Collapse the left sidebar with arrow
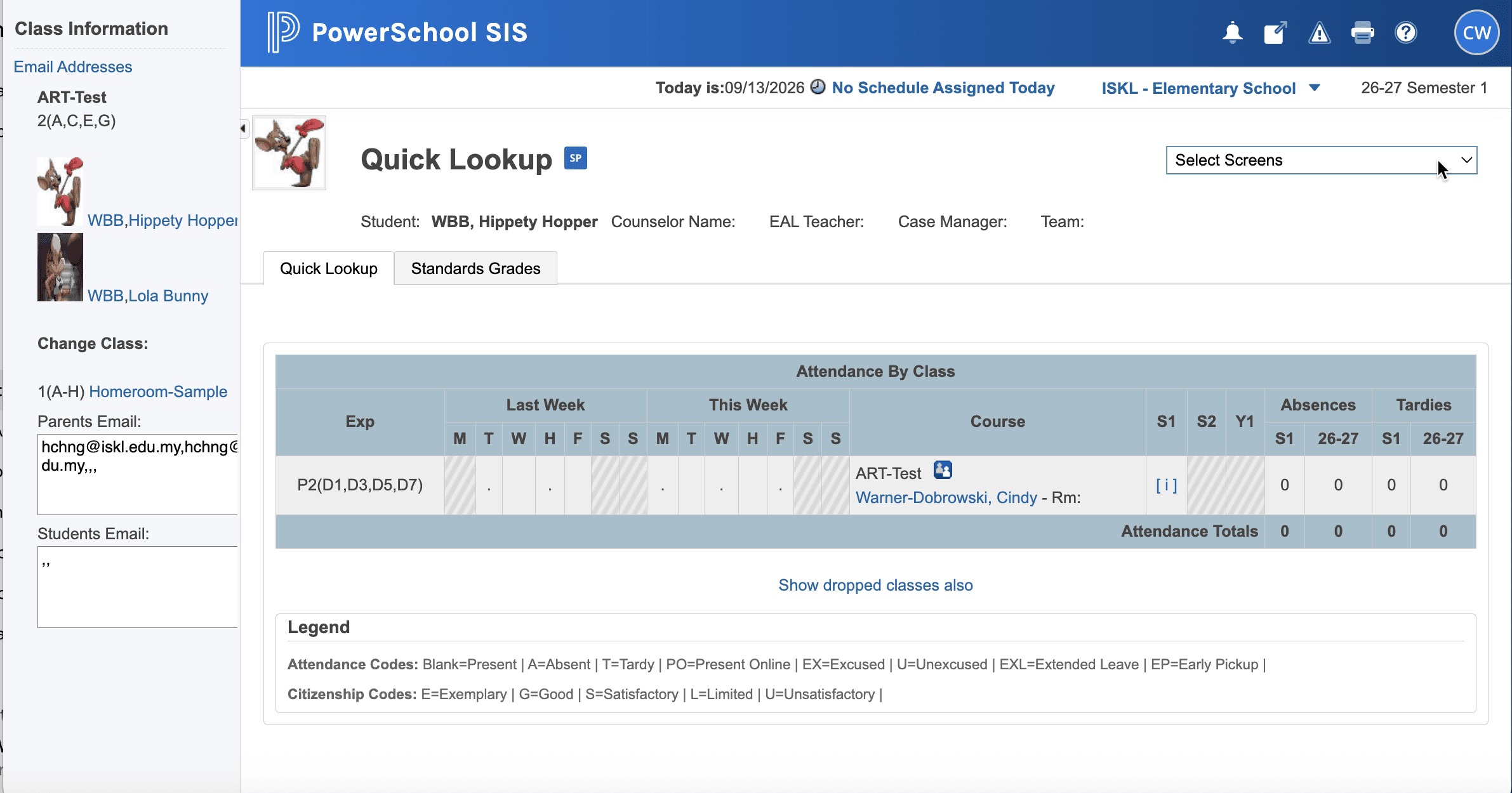 (x=244, y=129)
